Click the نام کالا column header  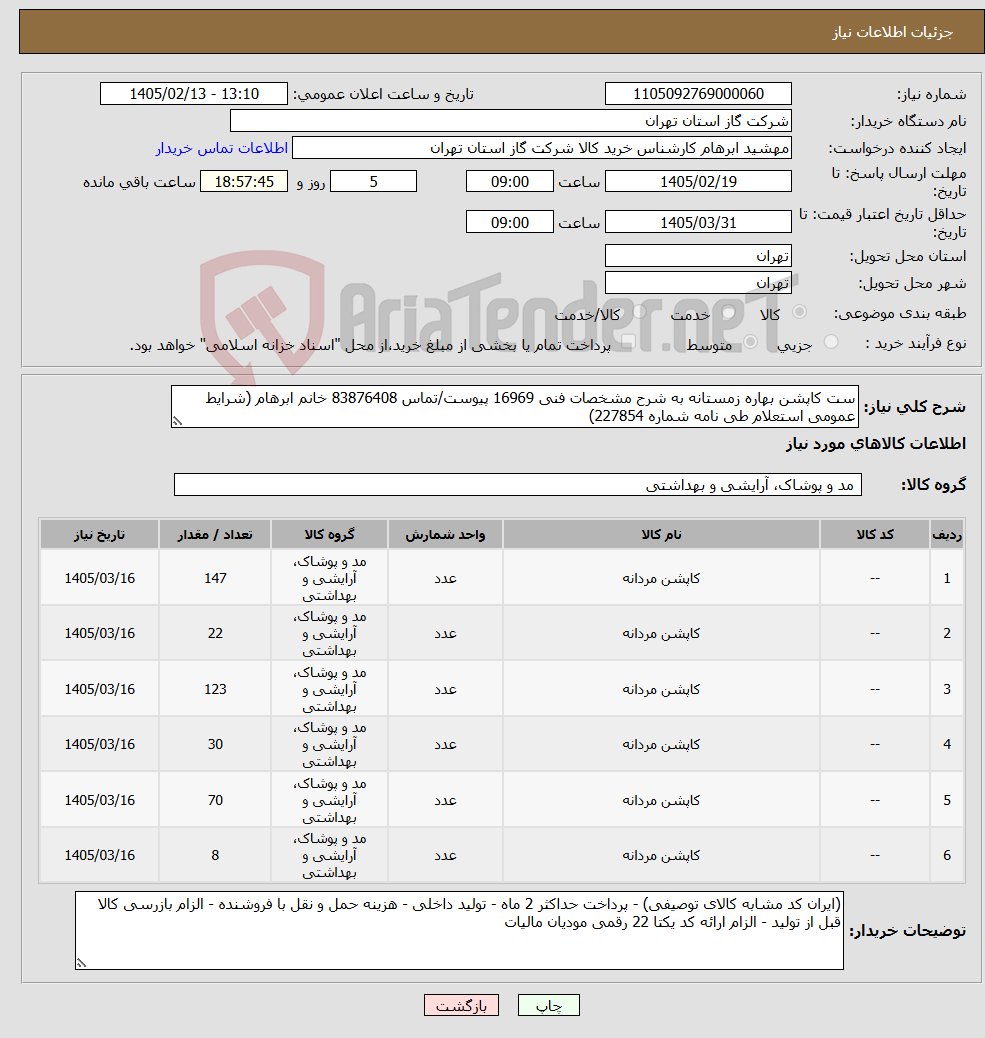click(x=661, y=534)
